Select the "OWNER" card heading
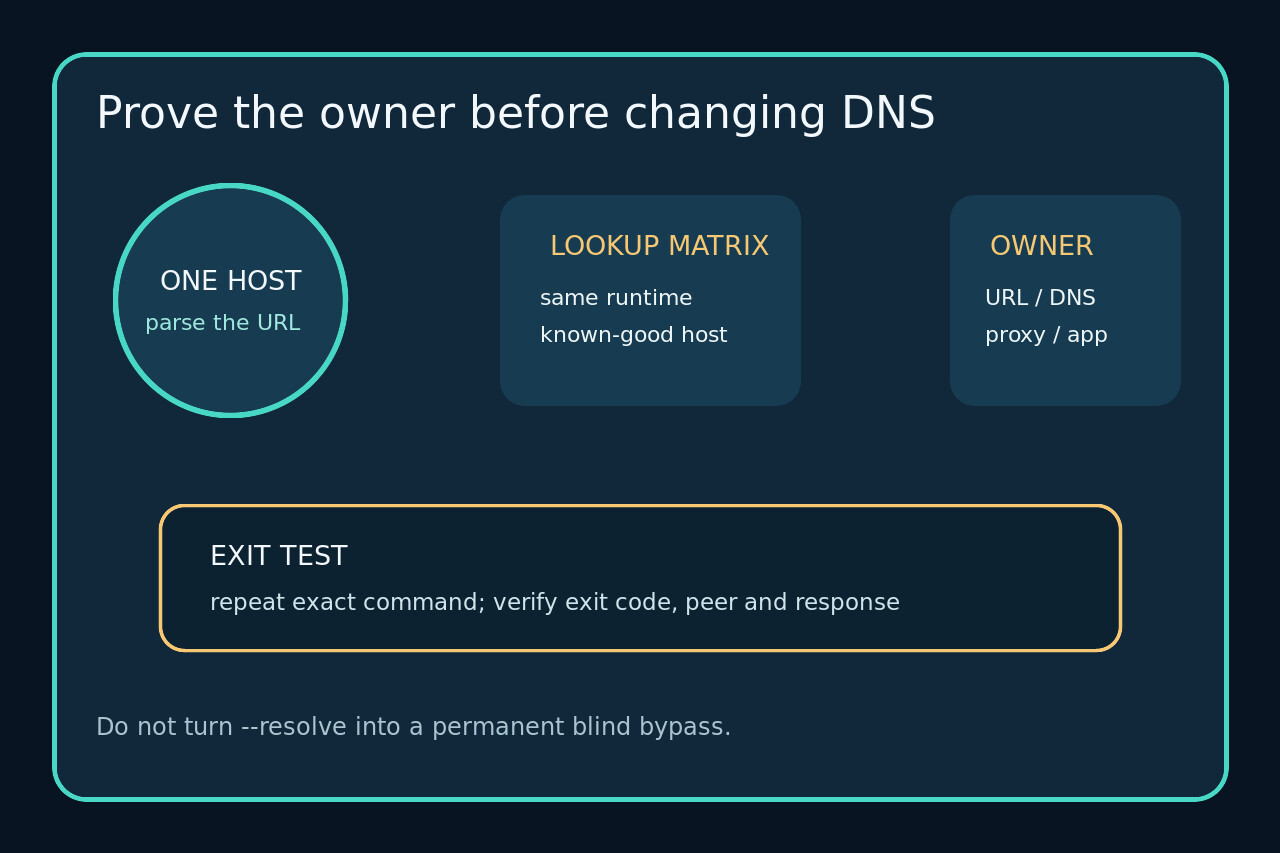Screen dimensions: 1280x853 coord(1041,247)
